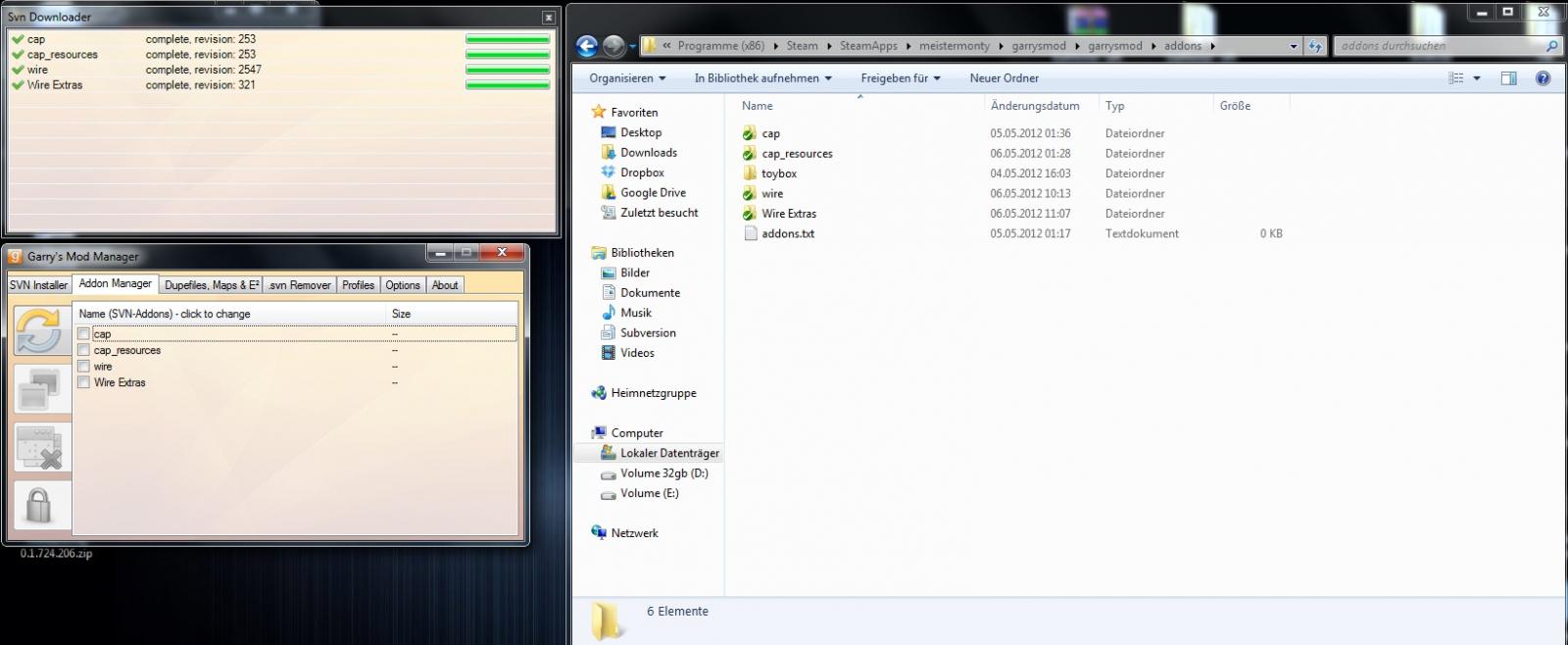Open the About tab
This screenshot has width=1568, height=645.
pyautogui.click(x=445, y=285)
